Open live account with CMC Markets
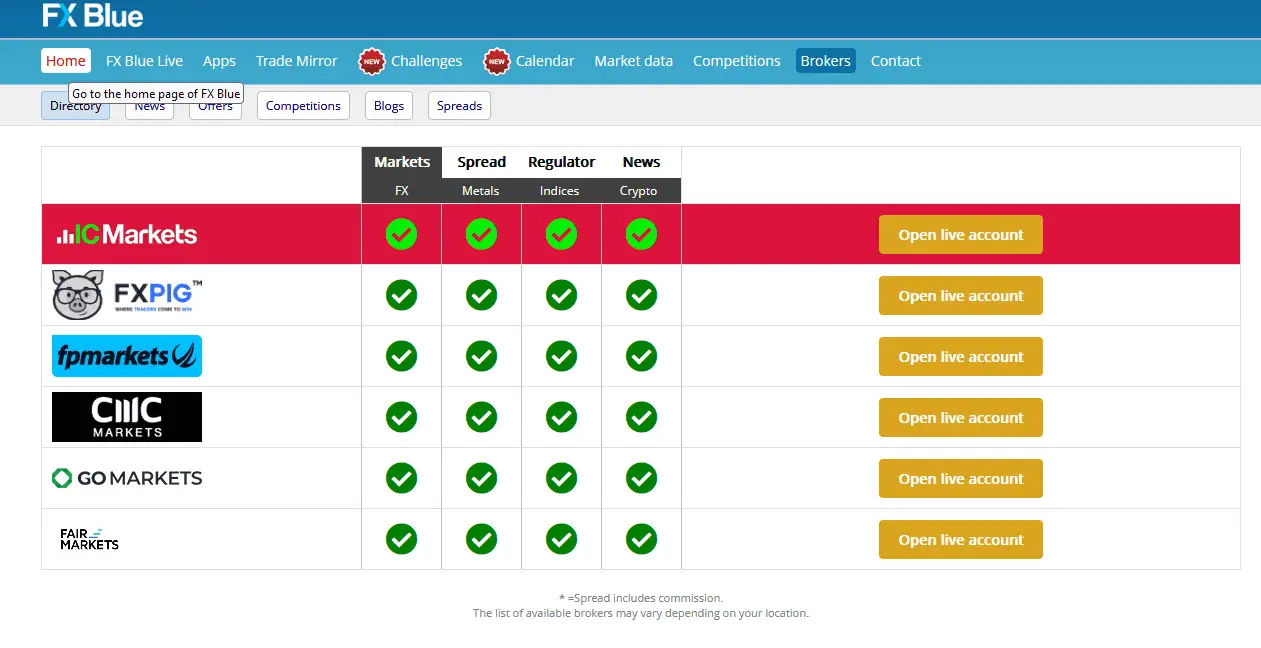1261x648 pixels. click(961, 418)
